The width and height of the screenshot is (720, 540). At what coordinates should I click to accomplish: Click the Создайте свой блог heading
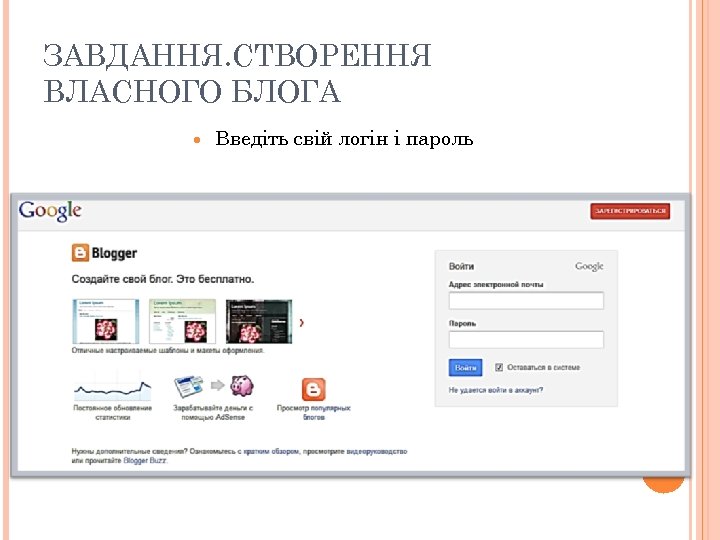[163, 279]
